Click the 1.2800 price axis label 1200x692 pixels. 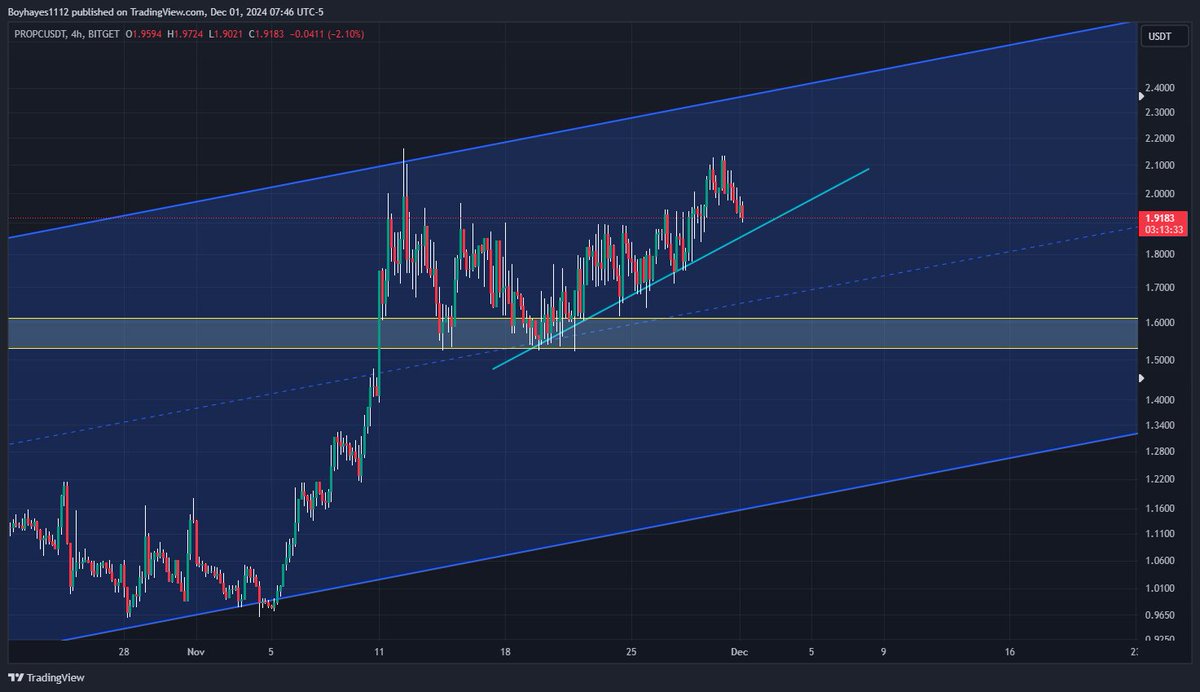coord(1161,452)
